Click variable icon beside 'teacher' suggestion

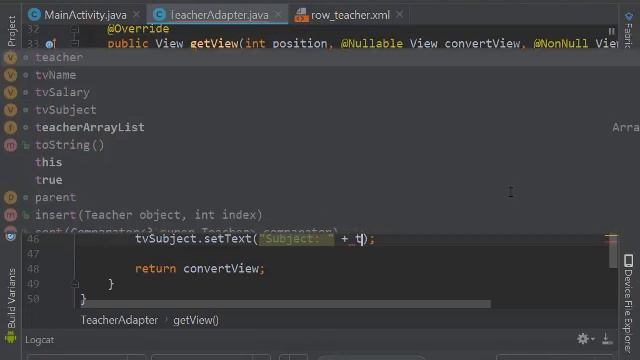(x=11, y=58)
